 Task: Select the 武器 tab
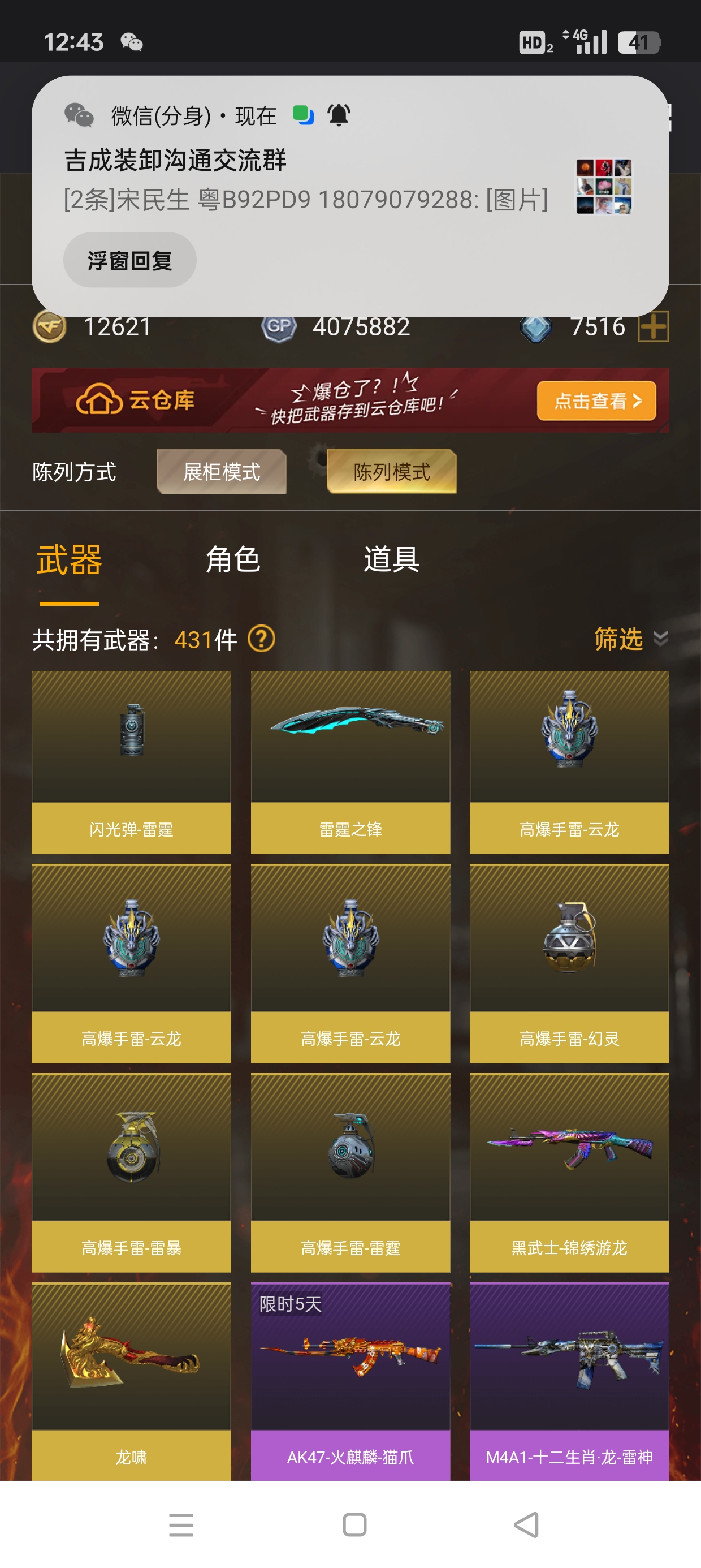(x=70, y=559)
